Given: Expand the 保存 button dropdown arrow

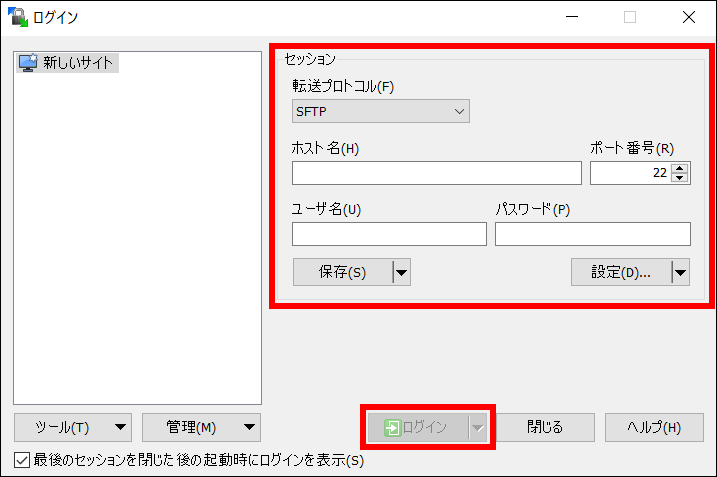Looking at the screenshot, I should (x=401, y=272).
